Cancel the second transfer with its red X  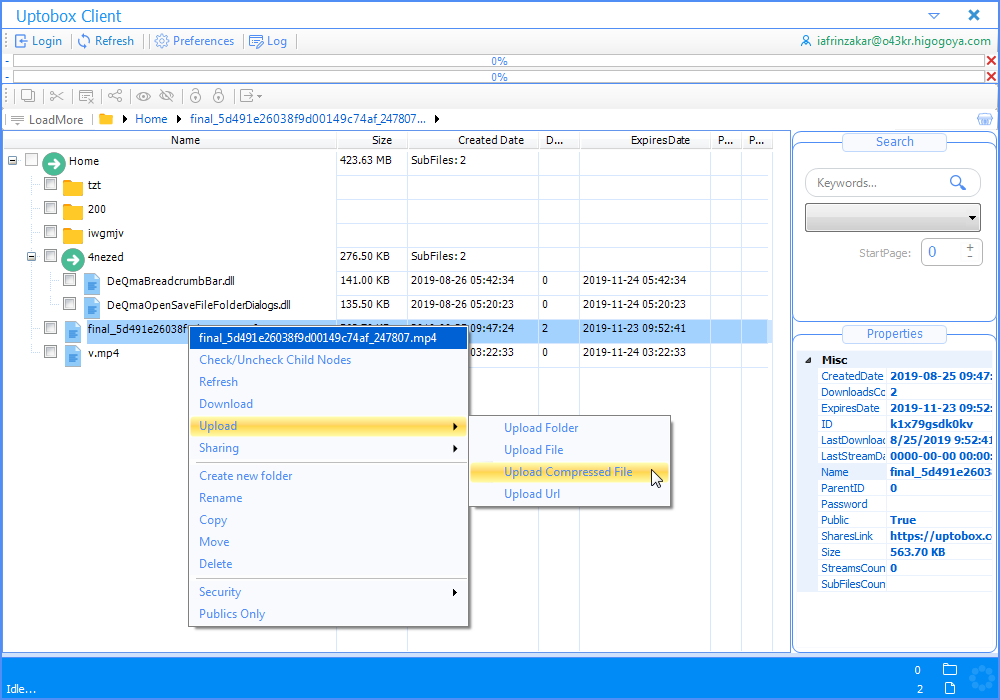991,77
